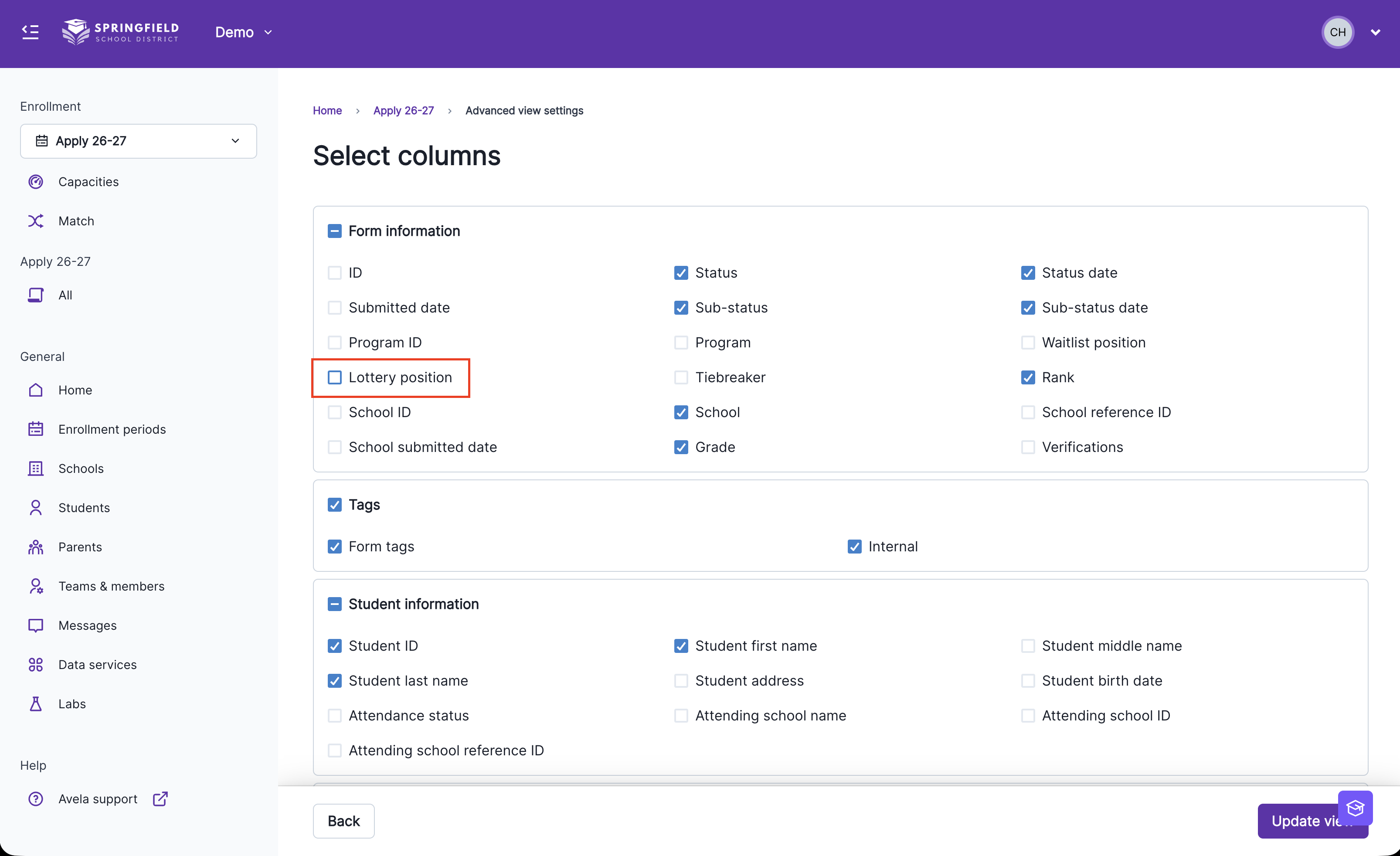Collapse the sidebar menu icon
The image size is (1400, 856).
pos(30,32)
